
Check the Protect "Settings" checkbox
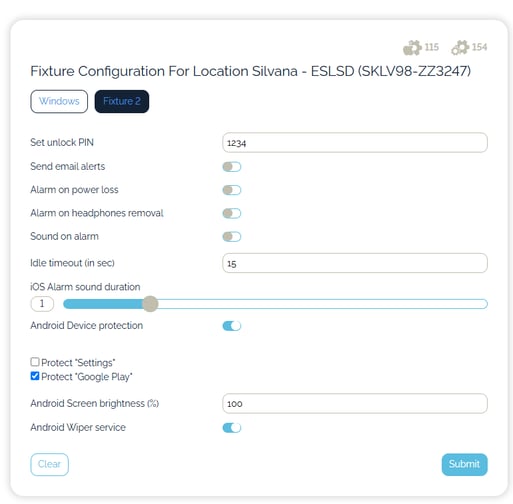35,362
